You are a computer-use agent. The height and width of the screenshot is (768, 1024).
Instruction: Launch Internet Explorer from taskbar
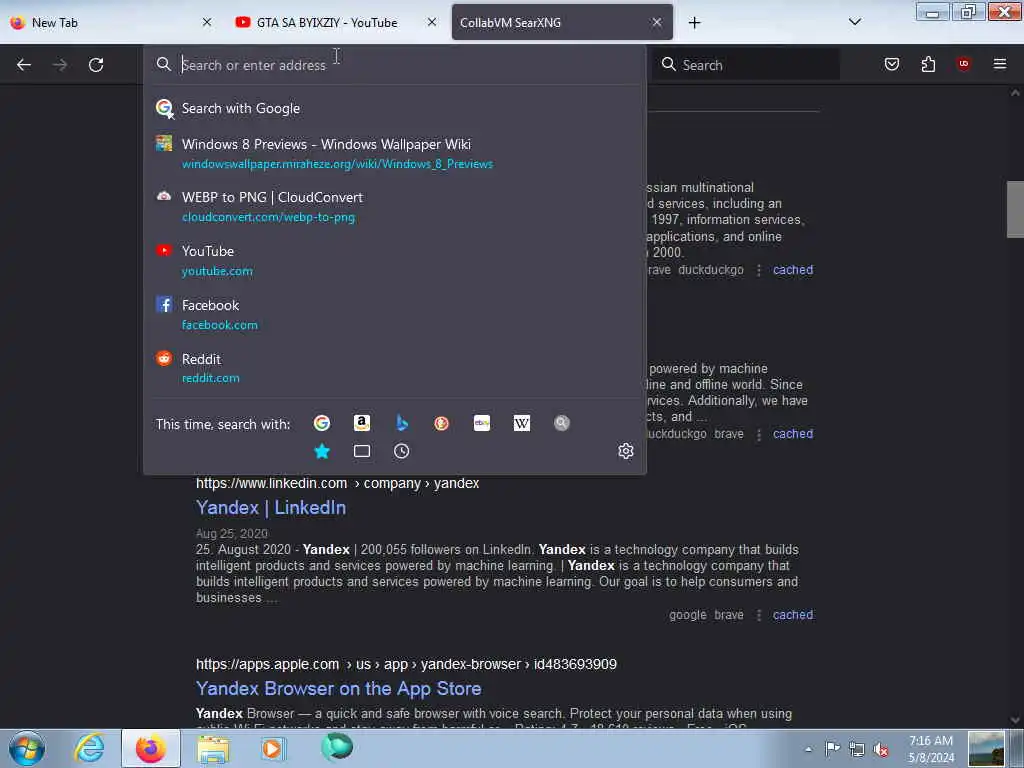click(x=89, y=748)
